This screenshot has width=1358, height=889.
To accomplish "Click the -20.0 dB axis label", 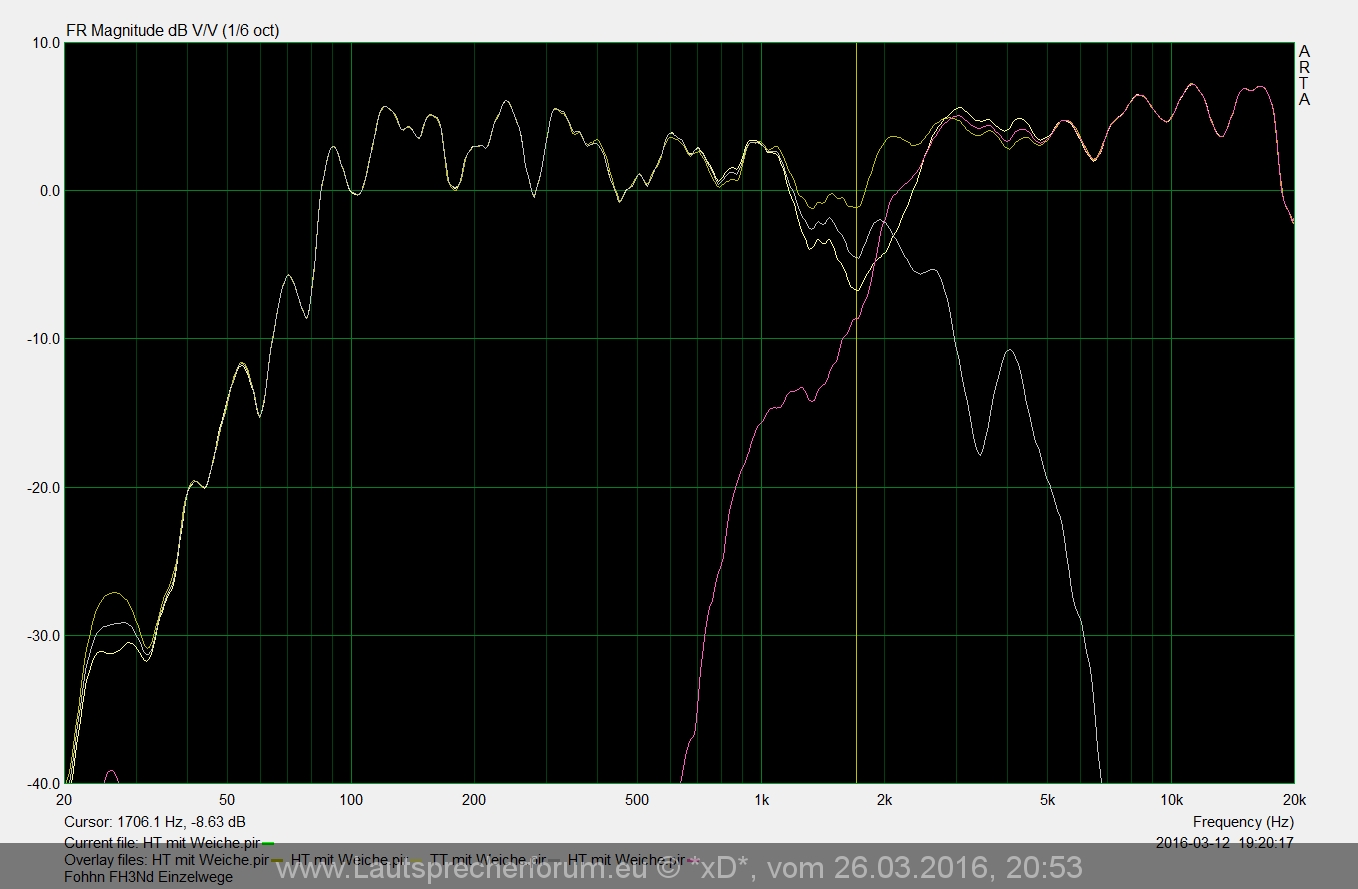I will (x=41, y=487).
